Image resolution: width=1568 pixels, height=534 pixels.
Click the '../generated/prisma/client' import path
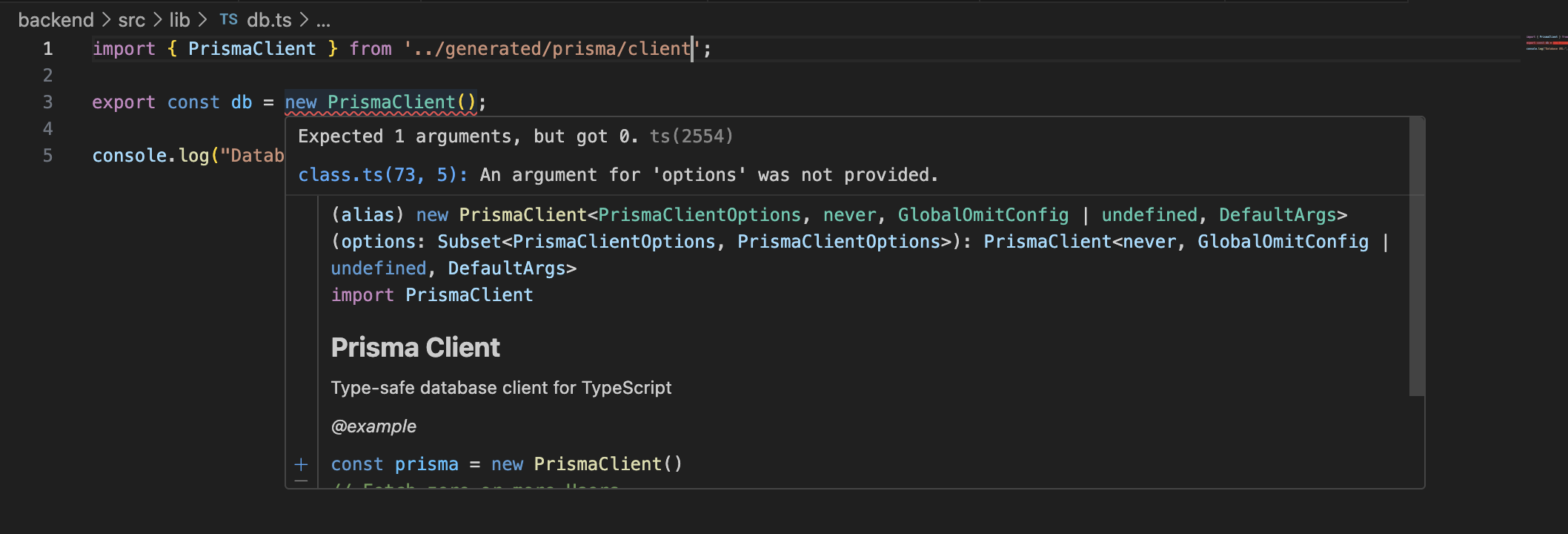(548, 49)
